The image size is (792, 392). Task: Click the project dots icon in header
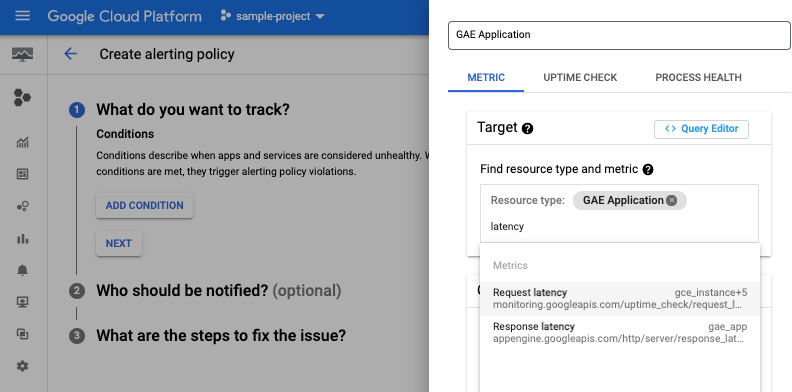click(x=226, y=16)
